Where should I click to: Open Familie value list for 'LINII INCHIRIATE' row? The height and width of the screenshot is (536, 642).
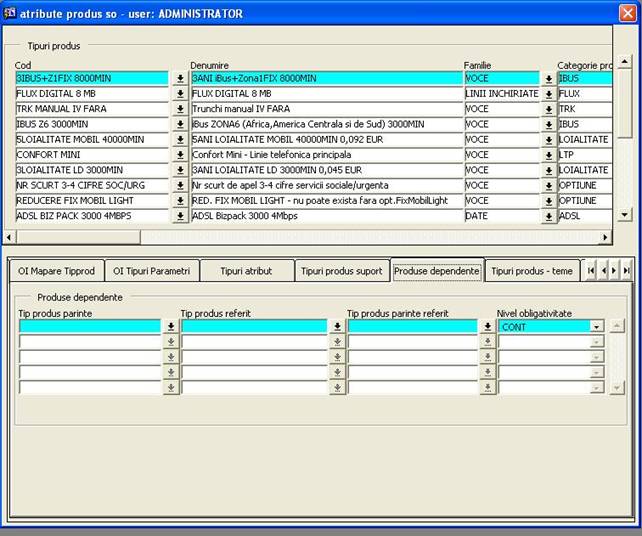[549, 94]
